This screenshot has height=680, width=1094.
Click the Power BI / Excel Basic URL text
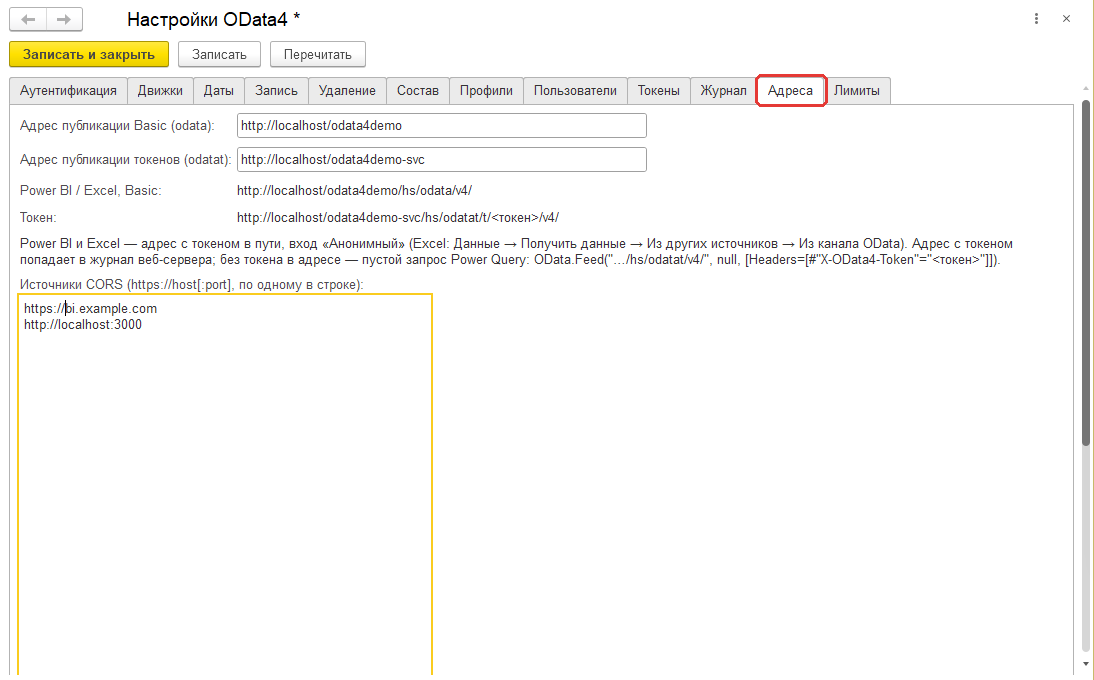(354, 190)
